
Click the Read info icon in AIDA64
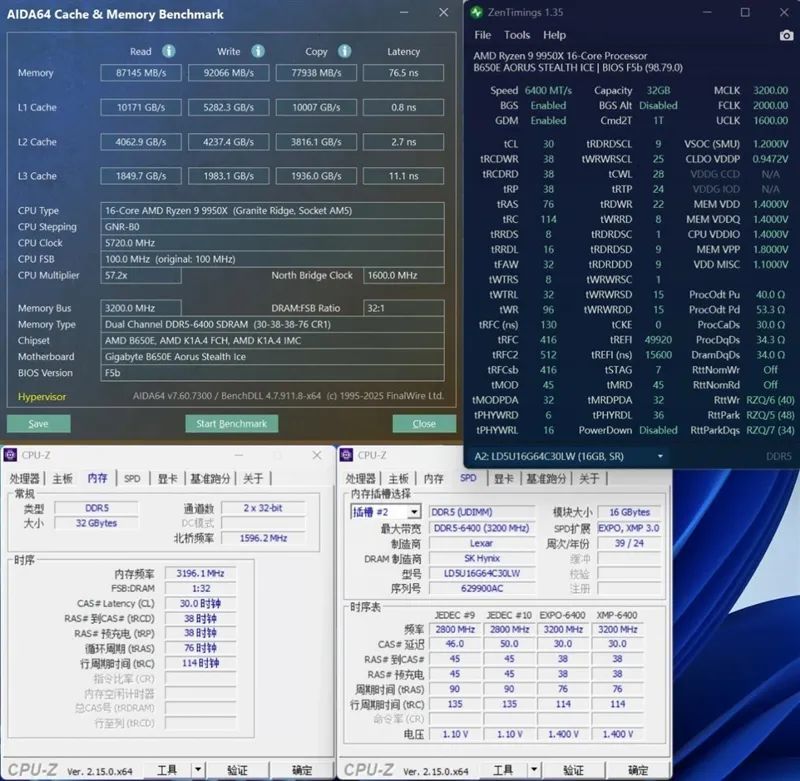point(168,51)
